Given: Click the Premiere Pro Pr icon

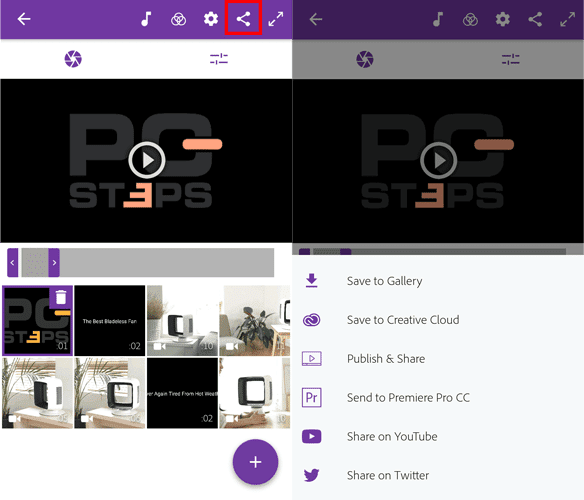Looking at the screenshot, I should point(311,398).
